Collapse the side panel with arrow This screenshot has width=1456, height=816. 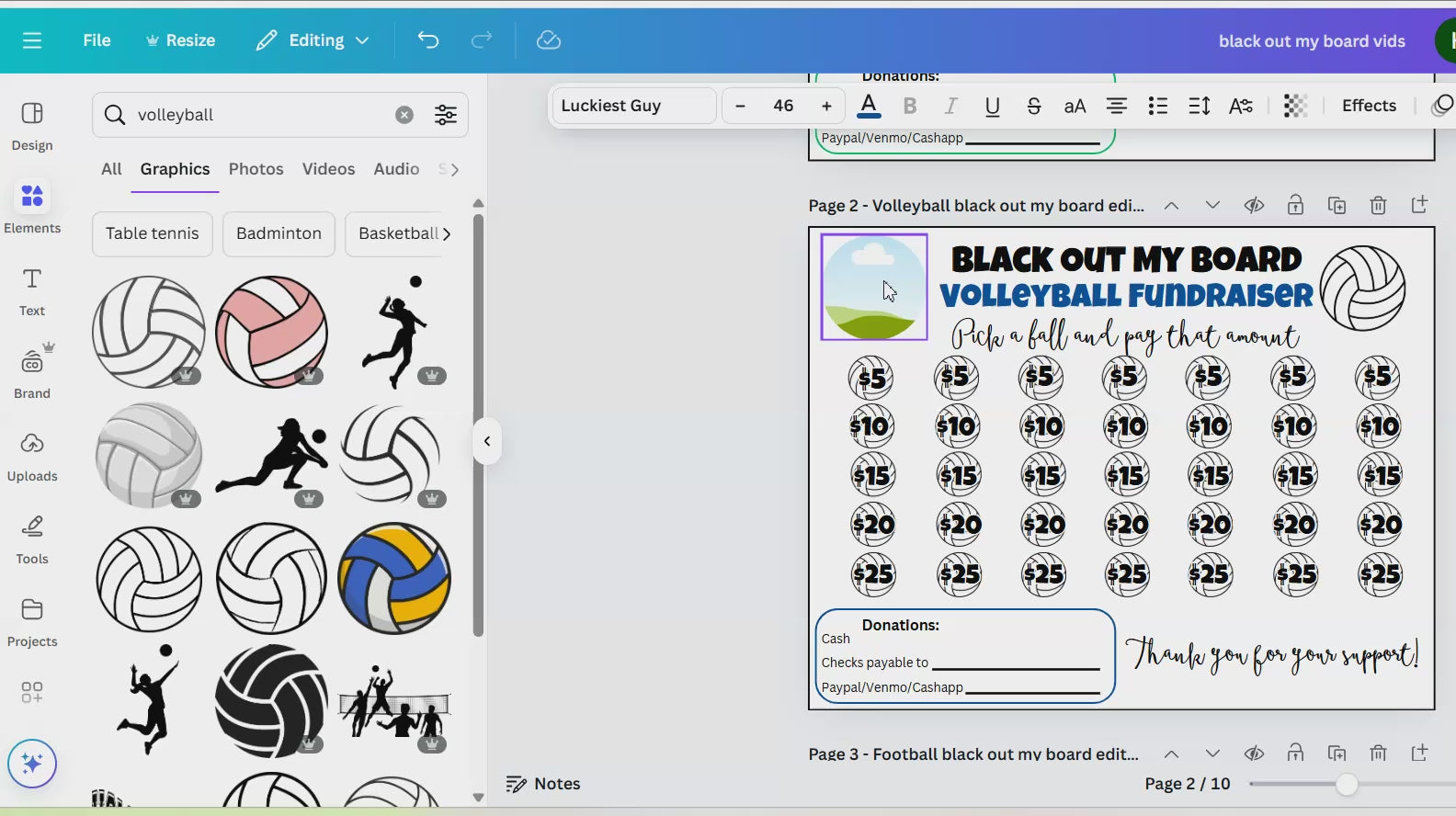click(x=487, y=441)
